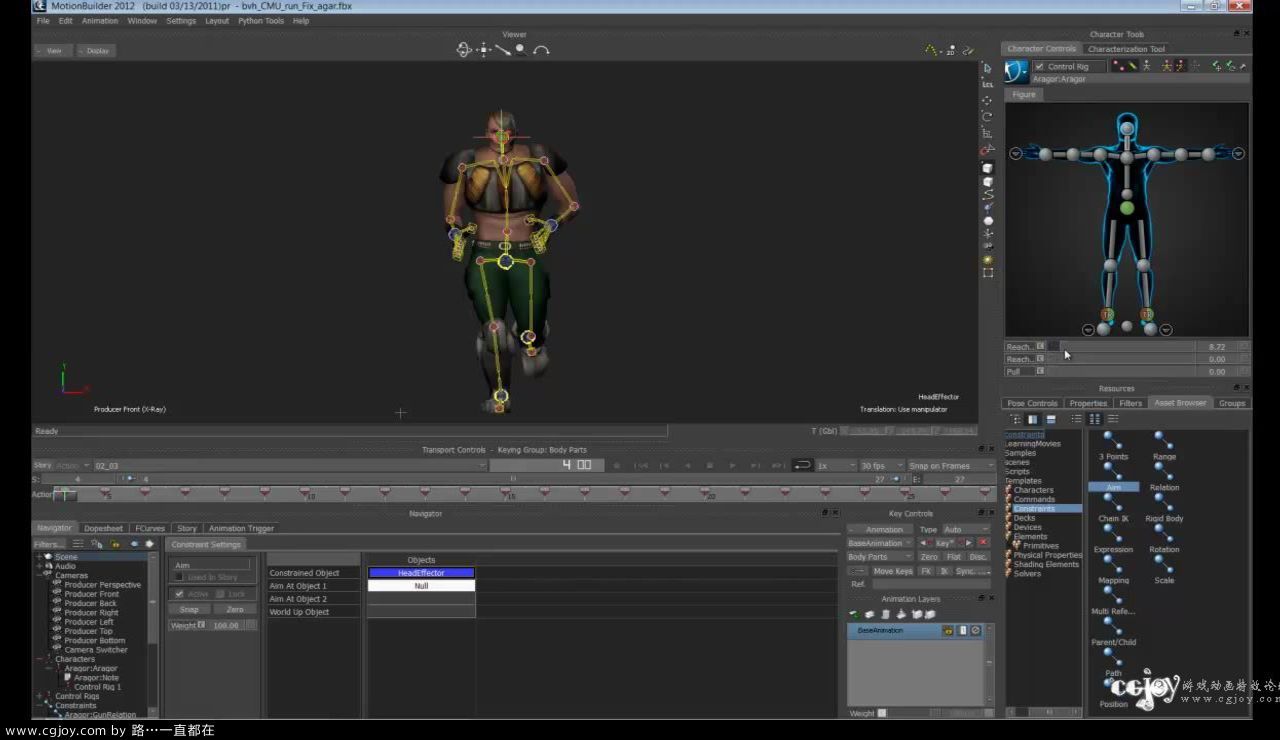
Task: Click the green hips effector on Figure
Action: click(x=1127, y=208)
